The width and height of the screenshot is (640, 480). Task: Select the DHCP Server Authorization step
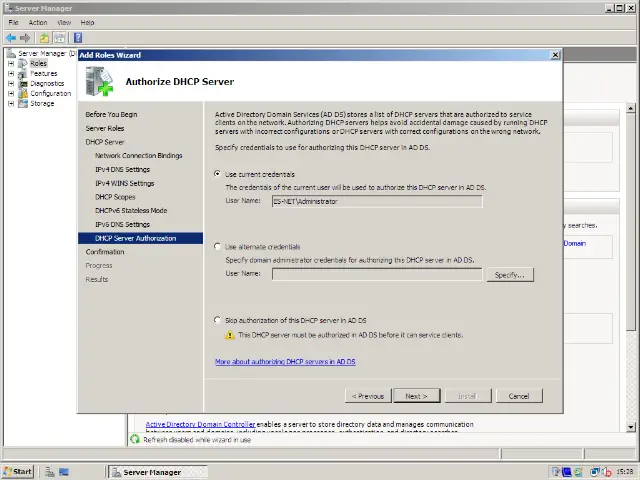[x=140, y=238]
